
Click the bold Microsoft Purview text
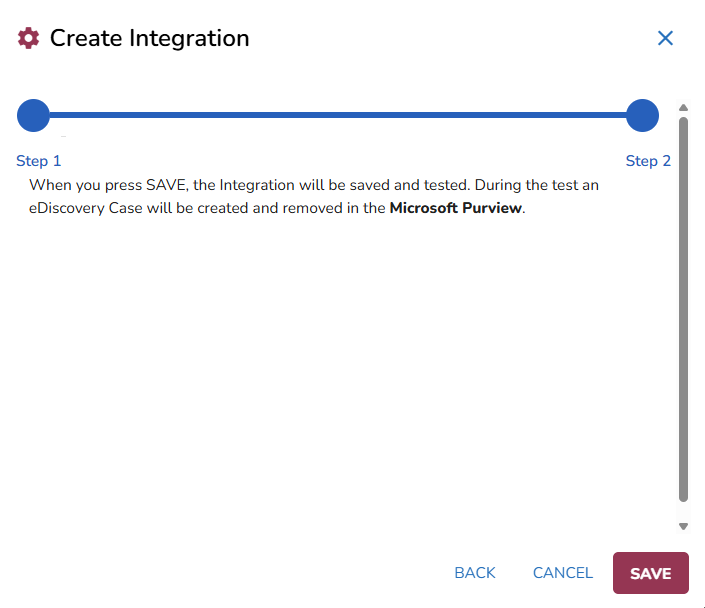click(455, 209)
